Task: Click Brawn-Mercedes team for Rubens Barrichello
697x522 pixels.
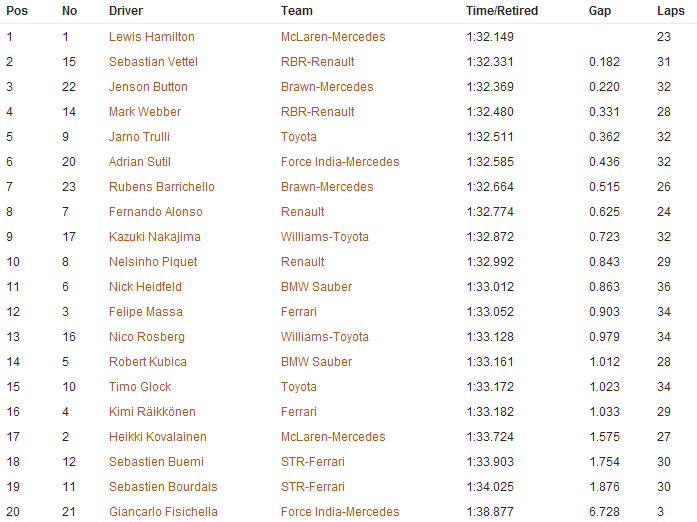Action: click(x=327, y=187)
